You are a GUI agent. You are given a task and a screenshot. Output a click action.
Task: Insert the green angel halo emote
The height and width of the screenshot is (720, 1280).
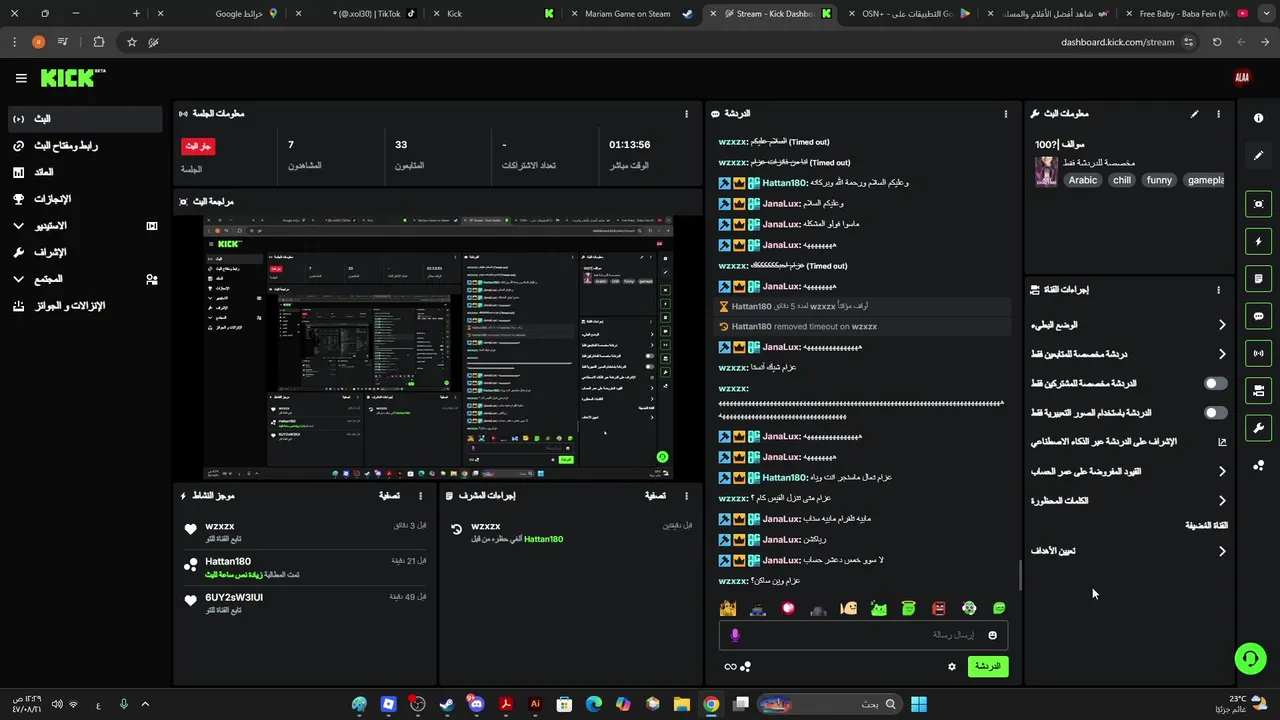tap(908, 608)
